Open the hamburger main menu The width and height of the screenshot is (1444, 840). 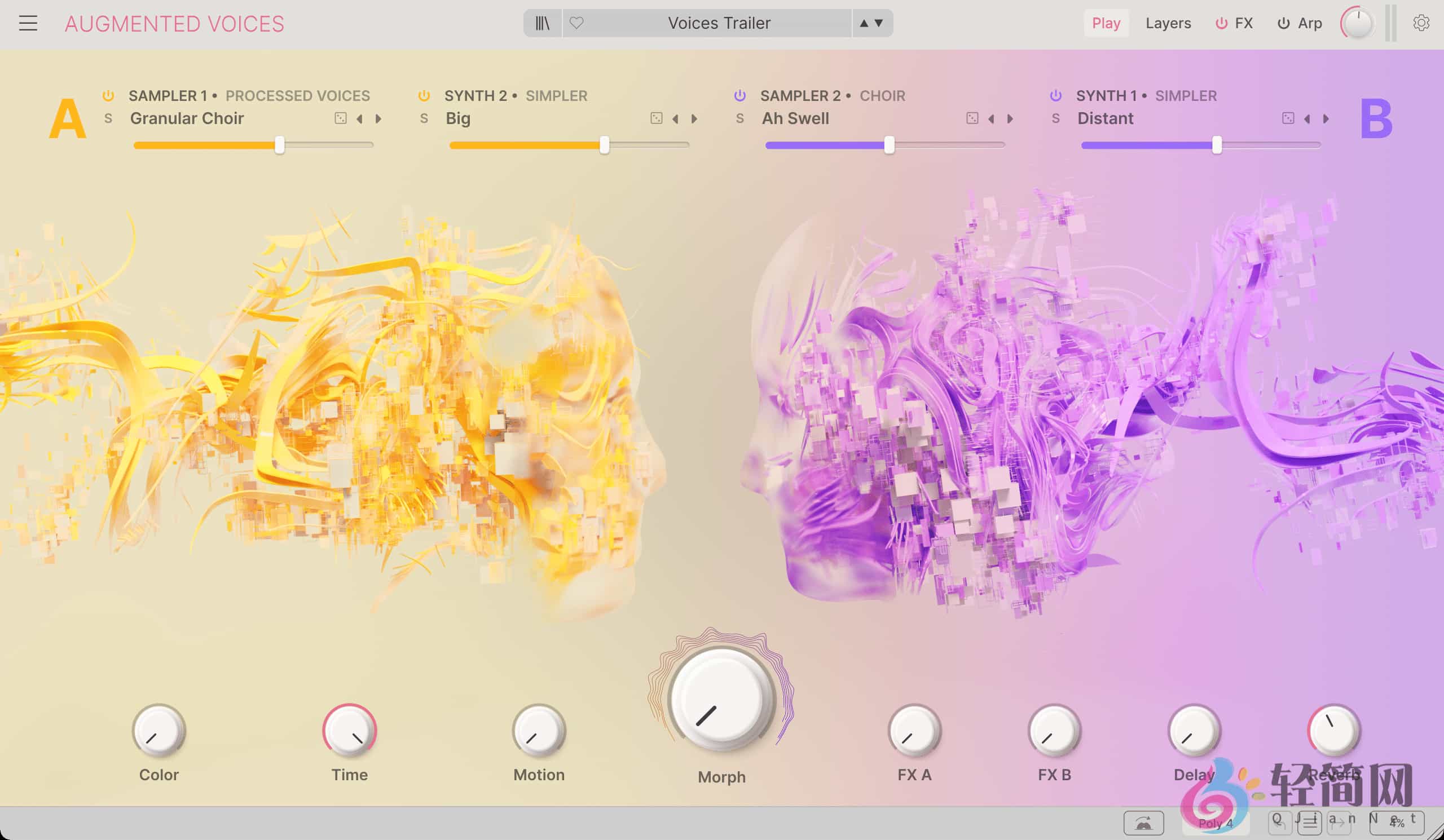(x=28, y=24)
